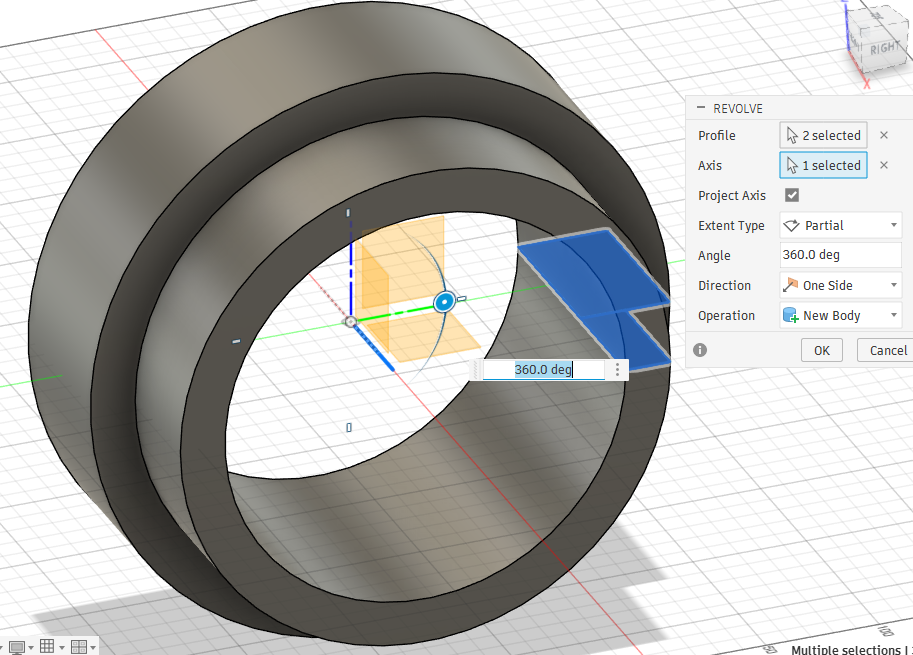Open the Direction dropdown

[841, 285]
